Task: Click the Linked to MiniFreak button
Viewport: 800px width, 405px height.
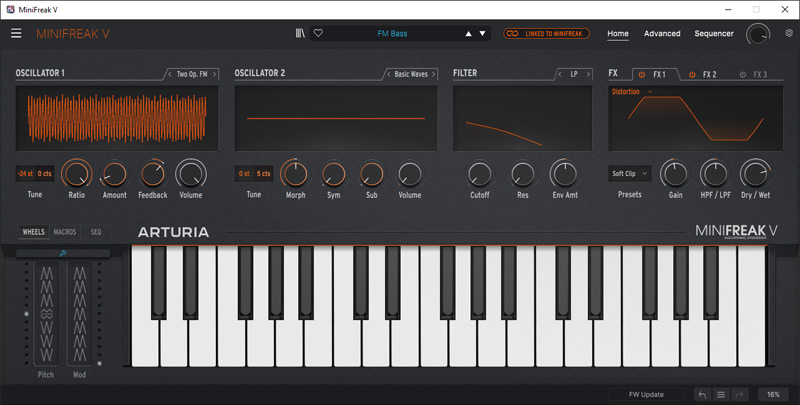Action: 547,33
